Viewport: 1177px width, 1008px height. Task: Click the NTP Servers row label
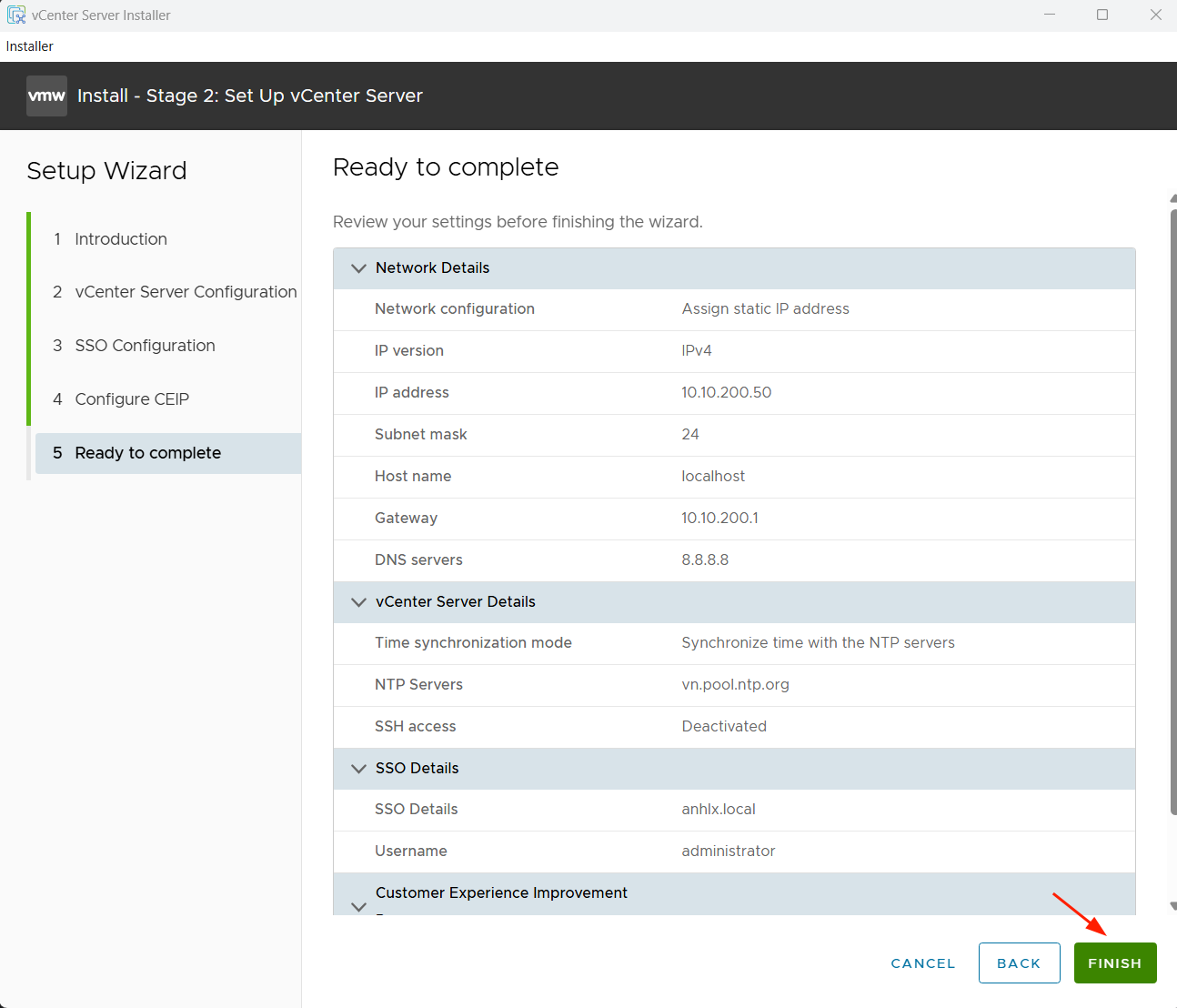(x=418, y=685)
